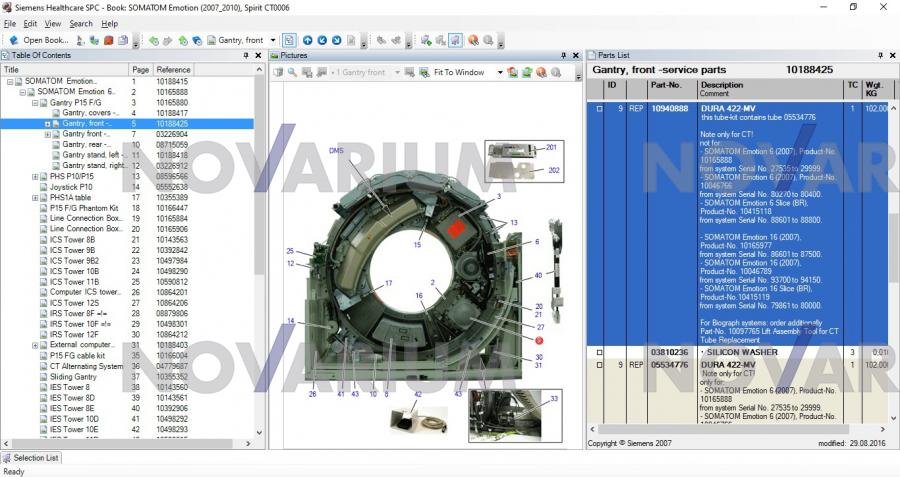Open the View menu
The image size is (900, 477).
[x=53, y=23]
